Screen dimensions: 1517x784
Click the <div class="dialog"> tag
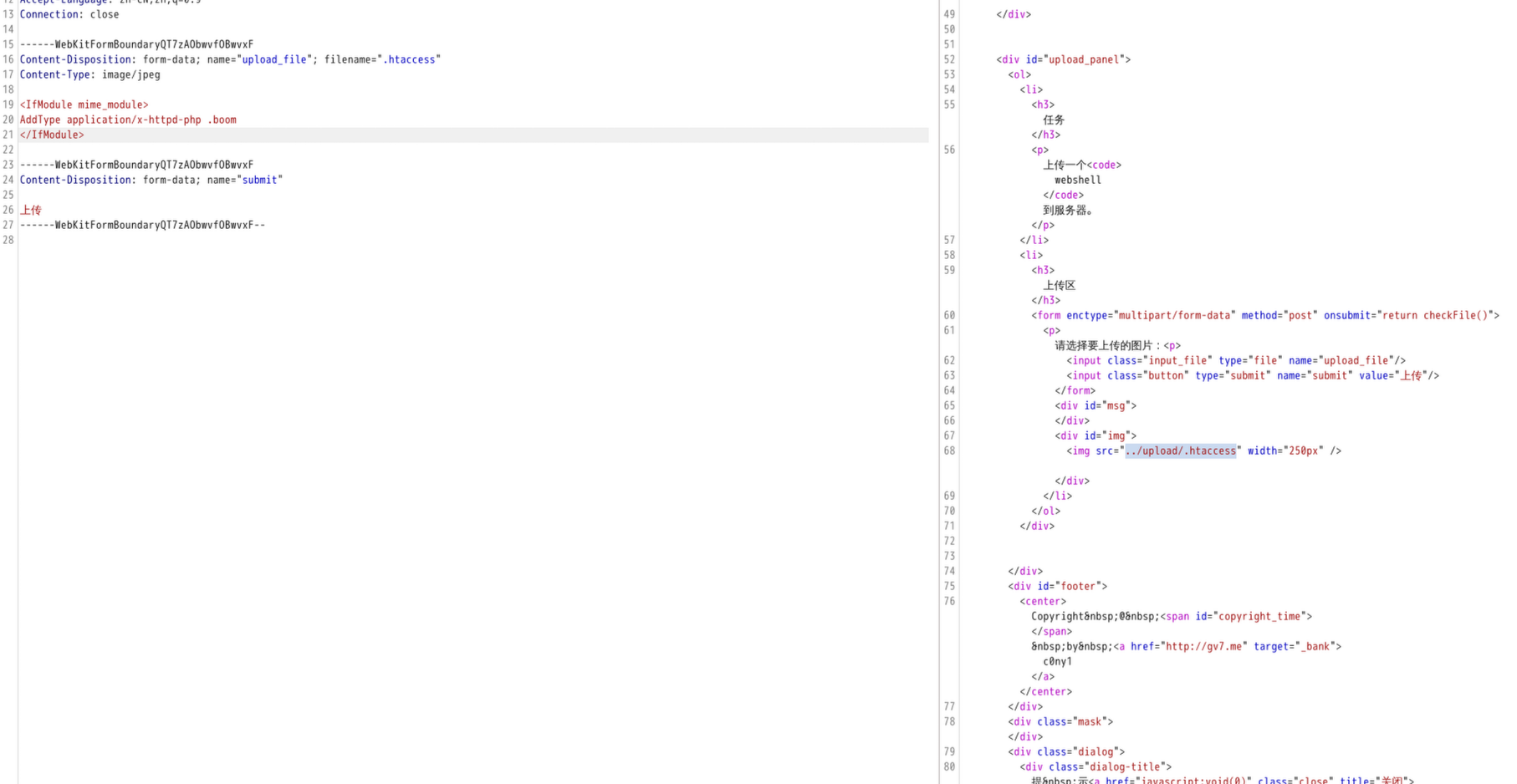coord(1066,751)
